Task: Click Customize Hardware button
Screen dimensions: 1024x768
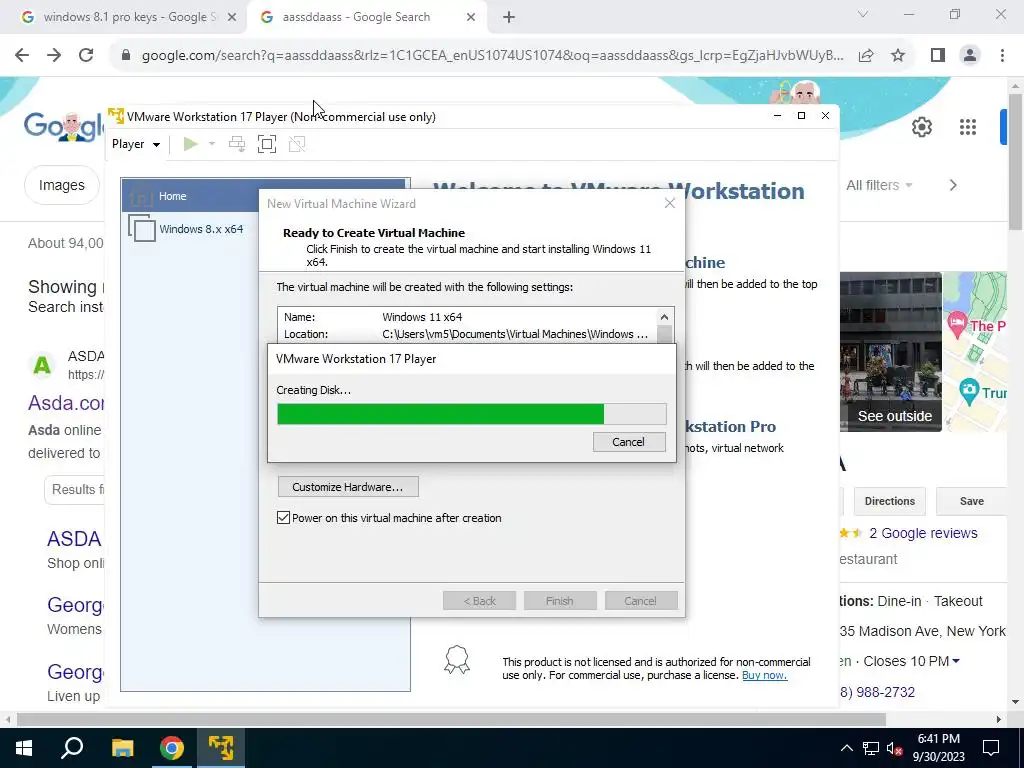Action: [x=348, y=487]
